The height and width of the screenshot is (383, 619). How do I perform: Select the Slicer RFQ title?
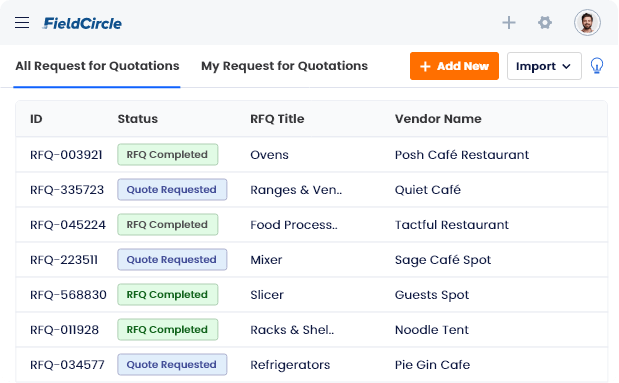(x=267, y=295)
